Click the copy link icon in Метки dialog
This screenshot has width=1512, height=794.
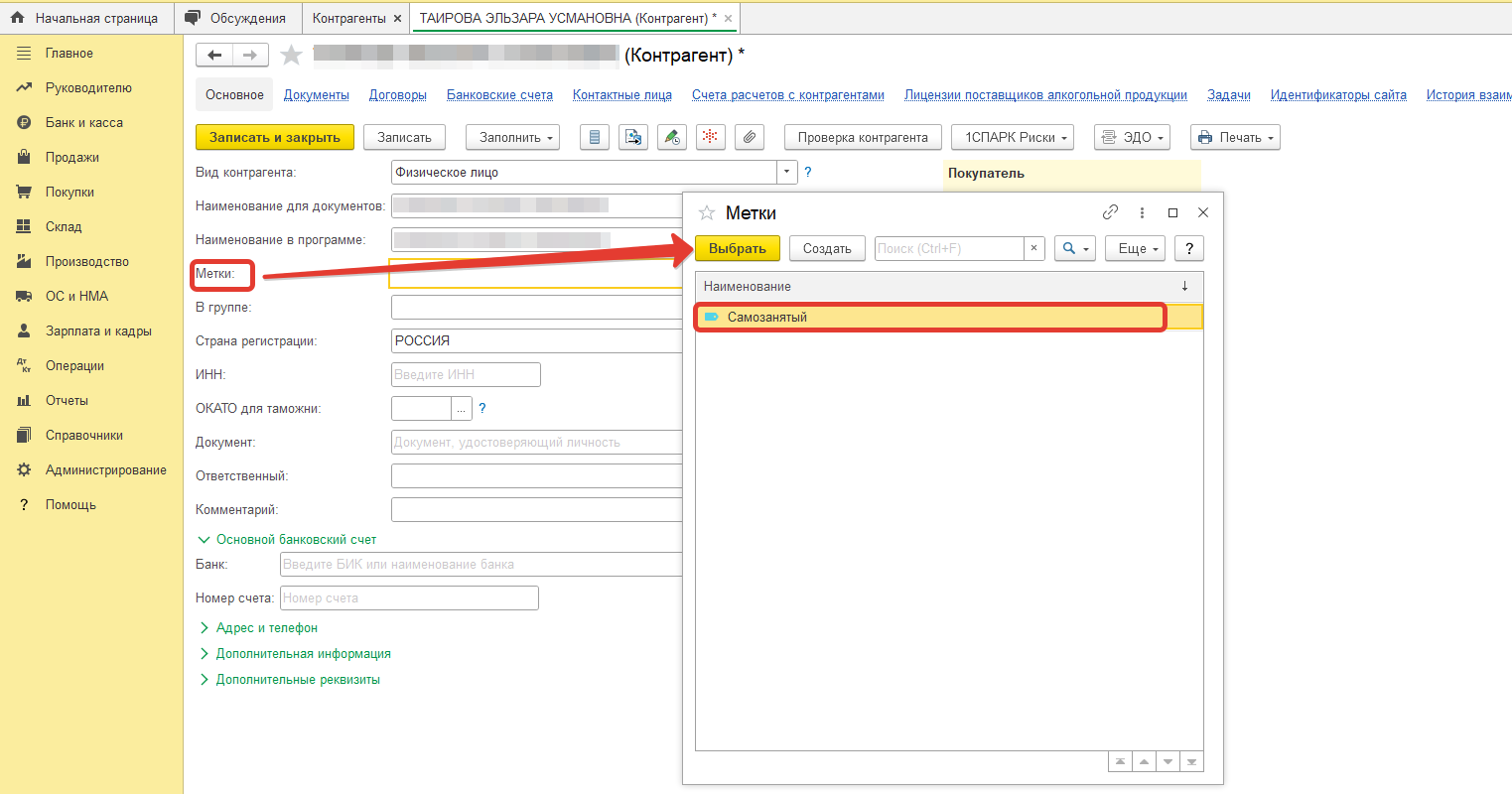[1110, 212]
